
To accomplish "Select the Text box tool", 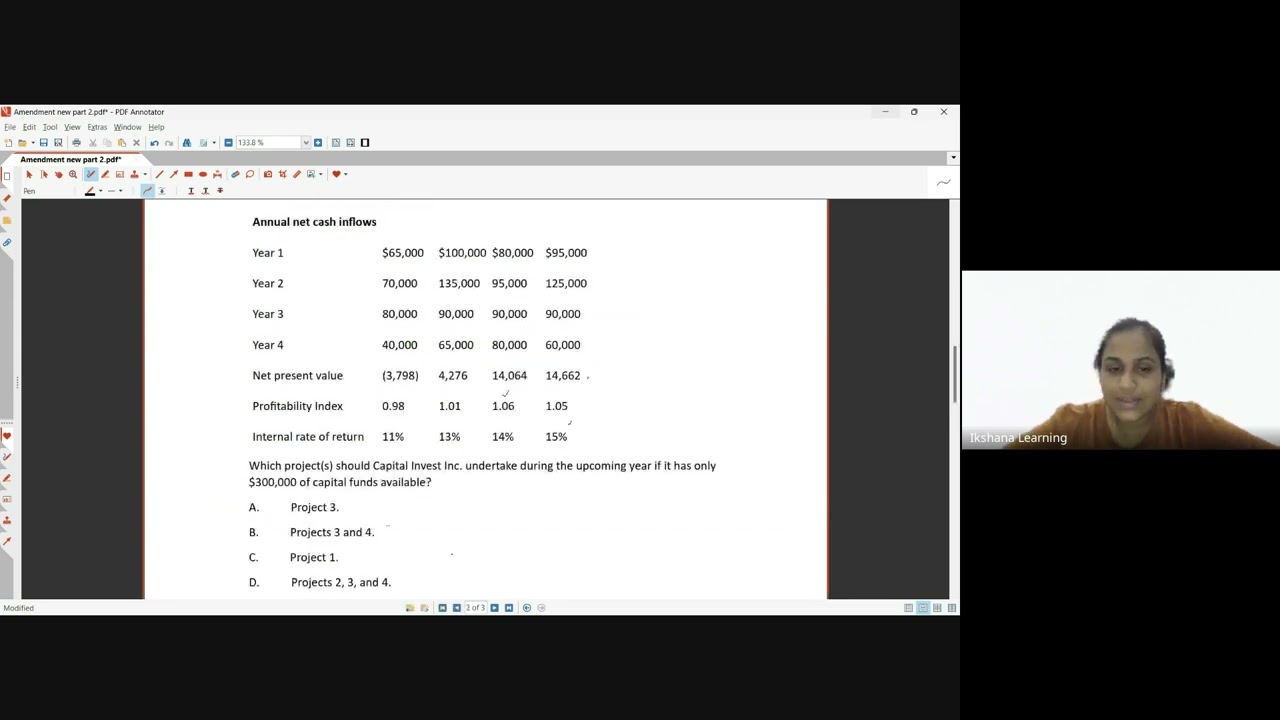I will tap(120, 174).
